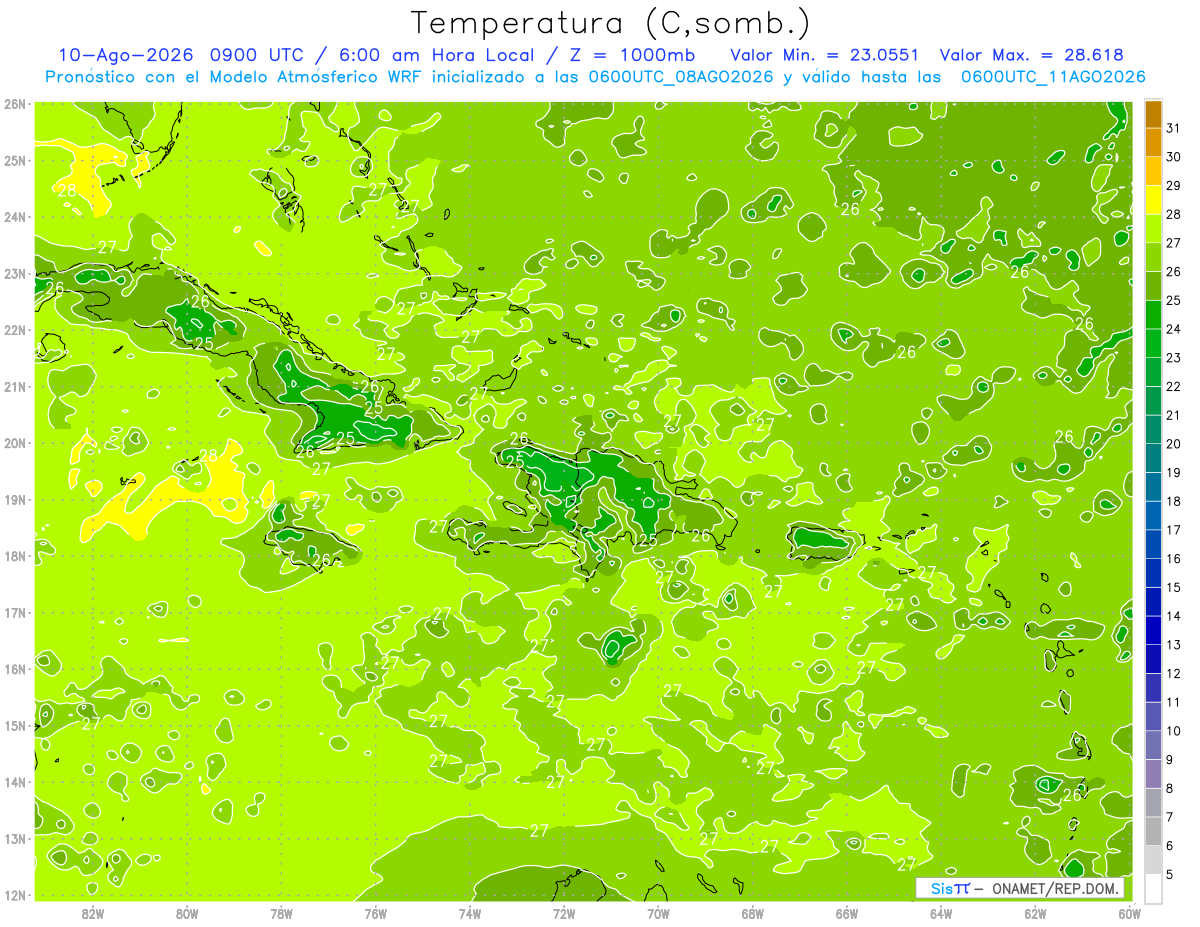The image size is (1200, 927).
Task: Select 'Valor Max. = 28.618'
Action: click(x=1032, y=55)
